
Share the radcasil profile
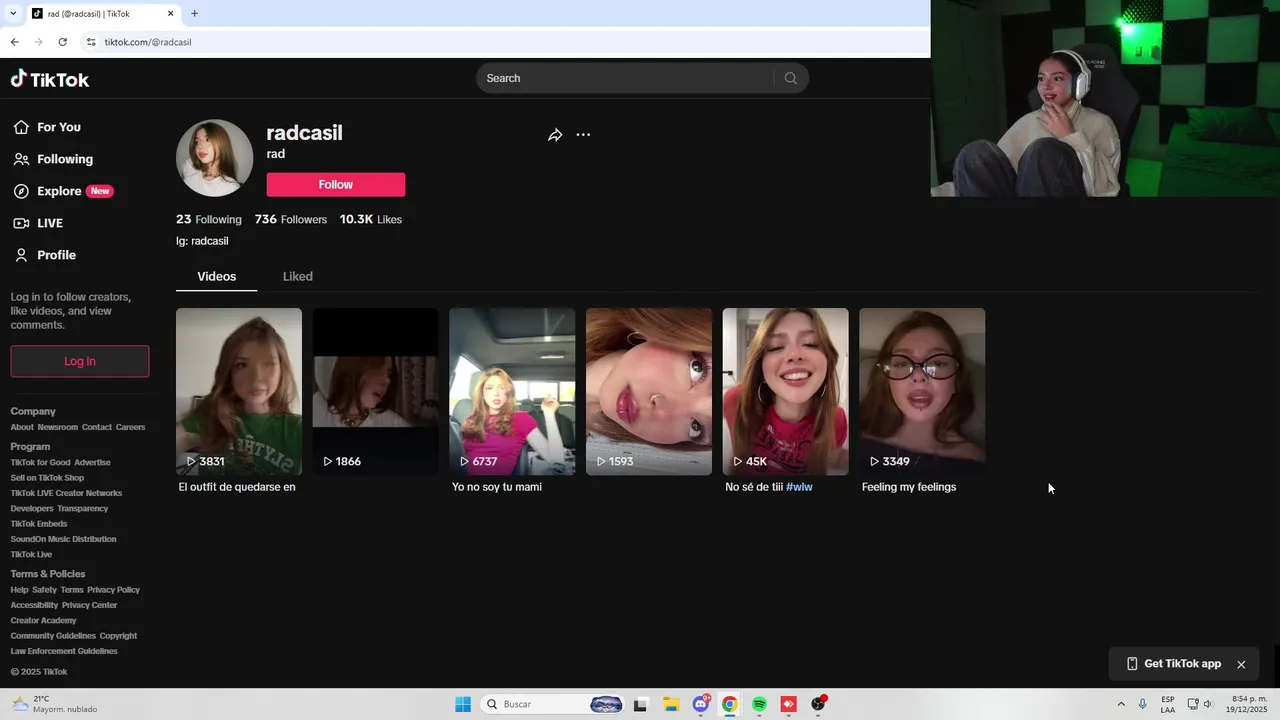coord(555,135)
